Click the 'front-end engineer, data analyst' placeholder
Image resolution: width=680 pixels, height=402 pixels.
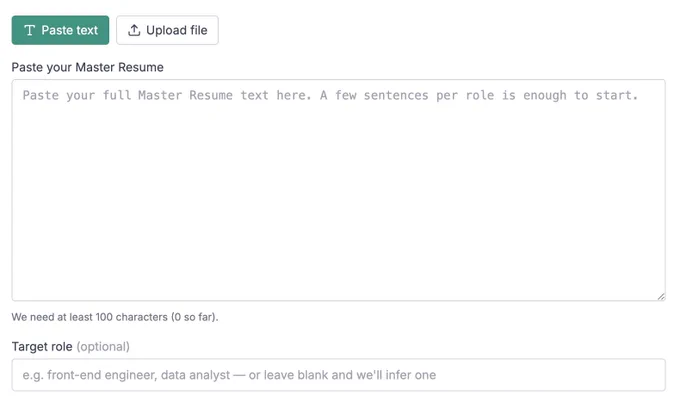tap(139, 375)
